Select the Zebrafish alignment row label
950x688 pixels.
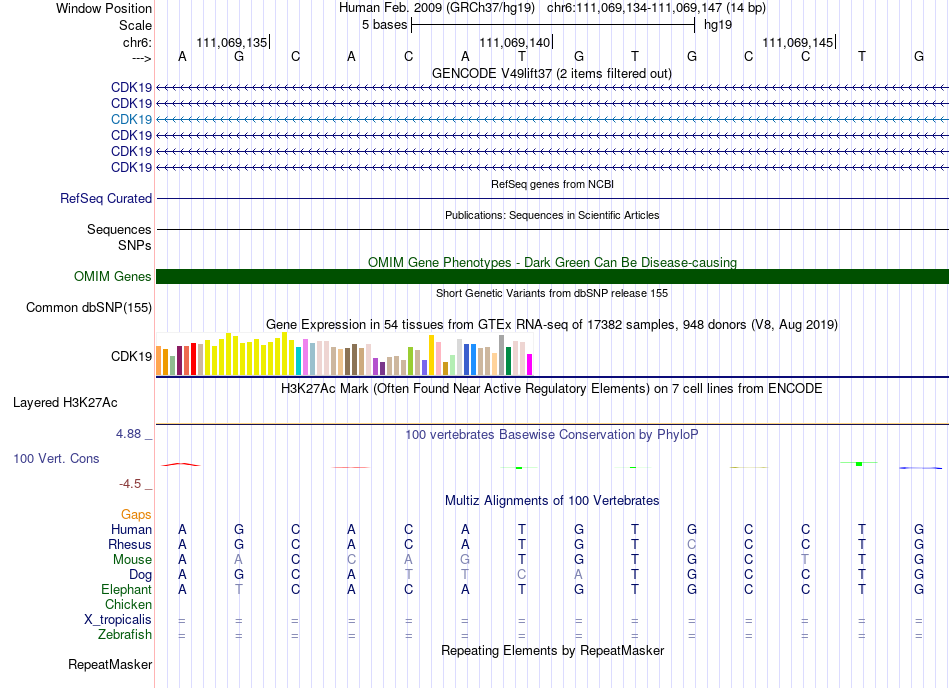pos(125,635)
